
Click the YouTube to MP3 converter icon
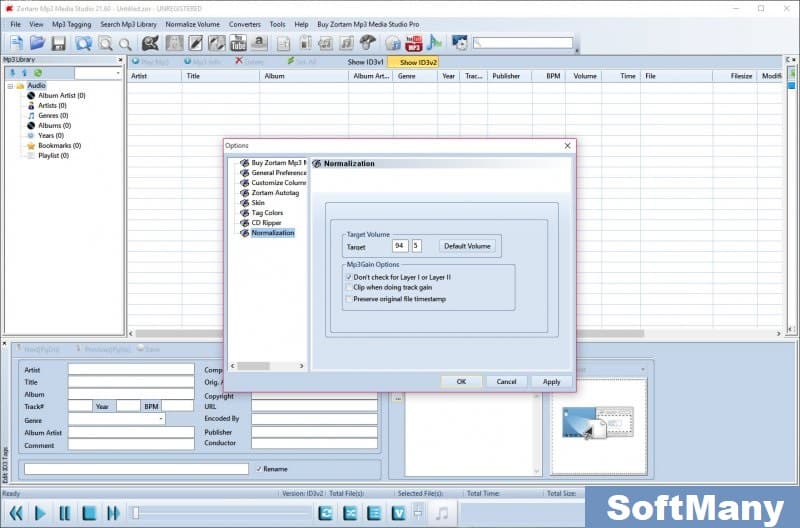click(414, 43)
